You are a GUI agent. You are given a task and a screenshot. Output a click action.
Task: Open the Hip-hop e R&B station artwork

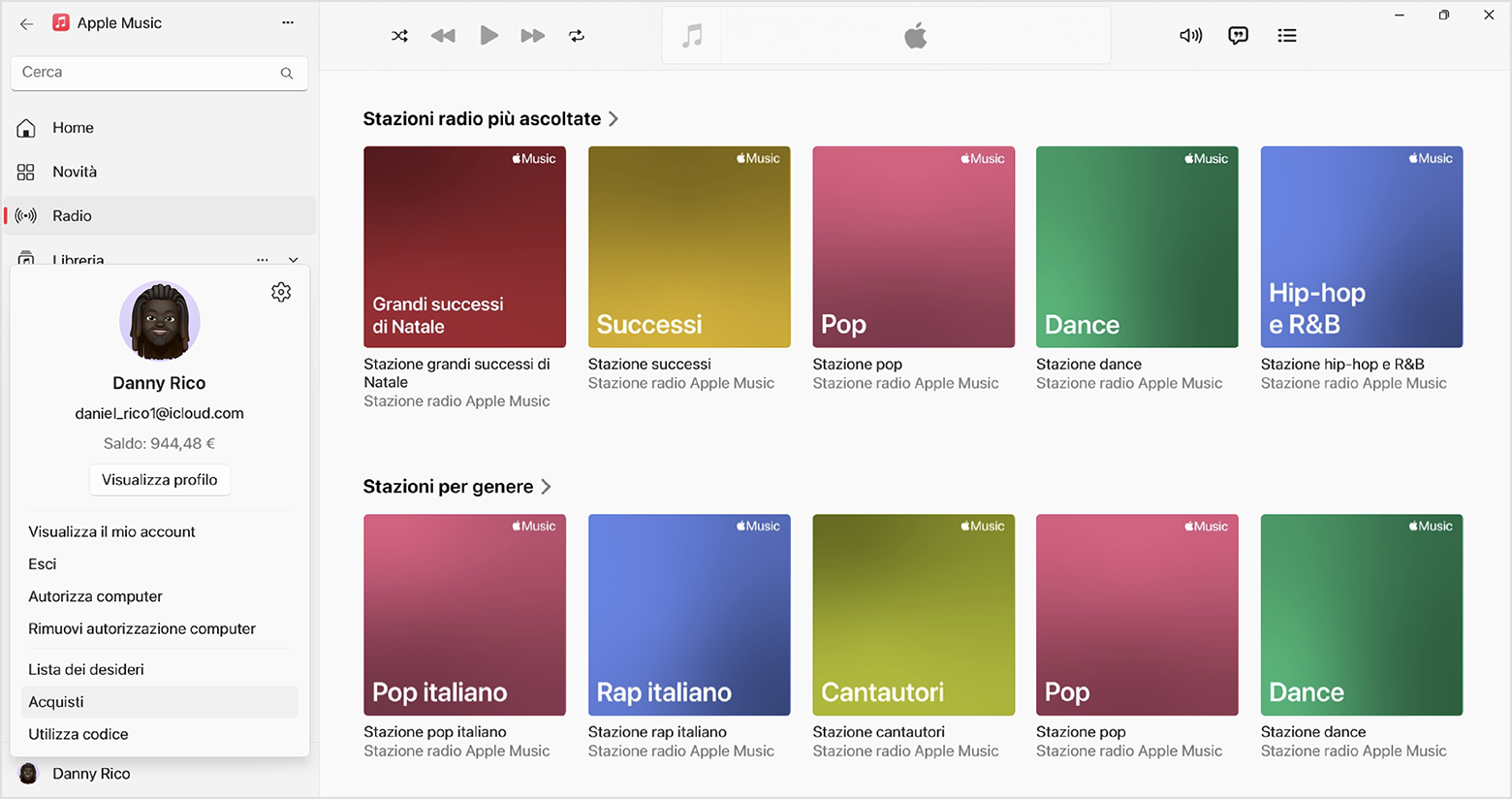pos(1362,247)
